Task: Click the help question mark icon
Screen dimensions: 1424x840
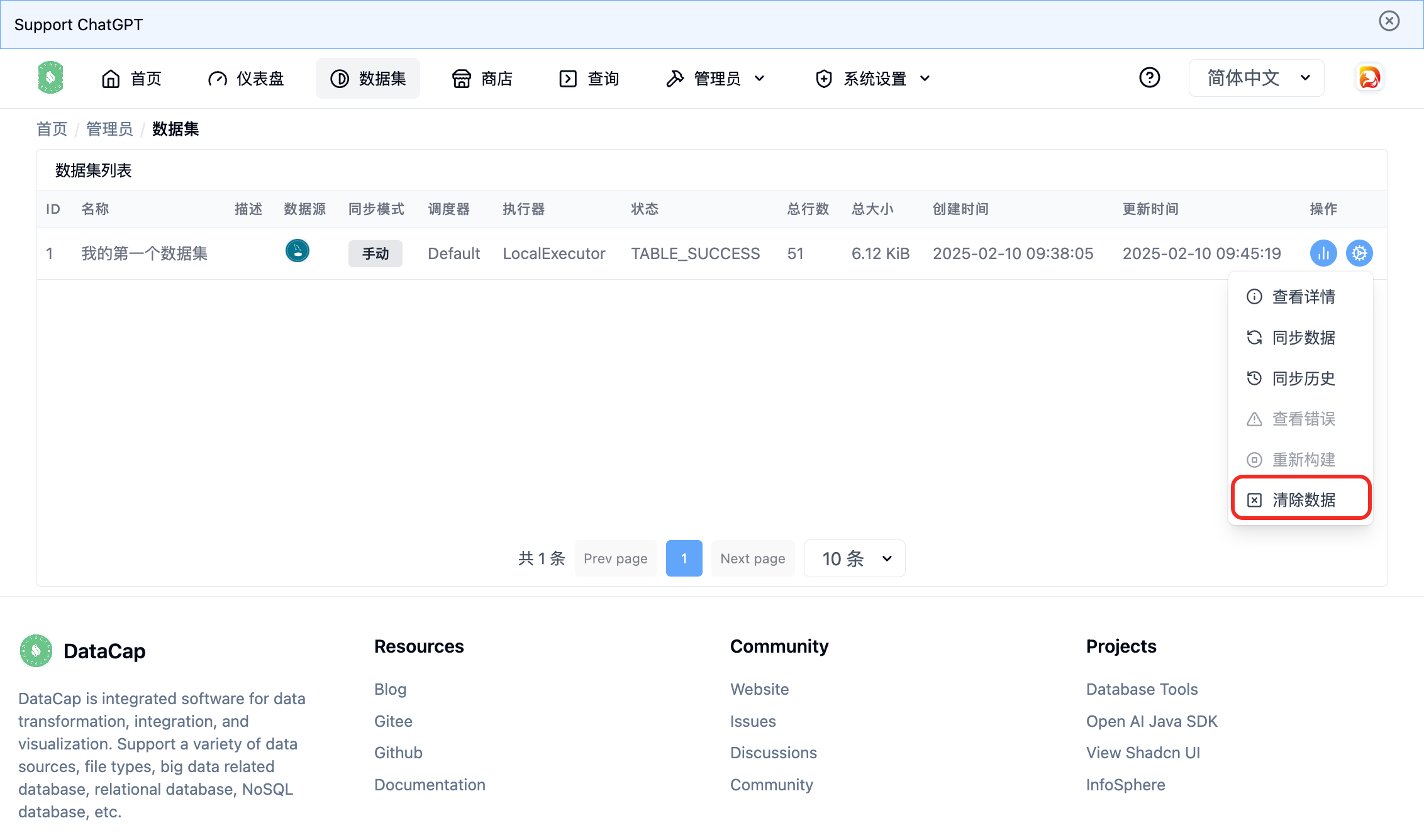Action: pyautogui.click(x=1149, y=78)
